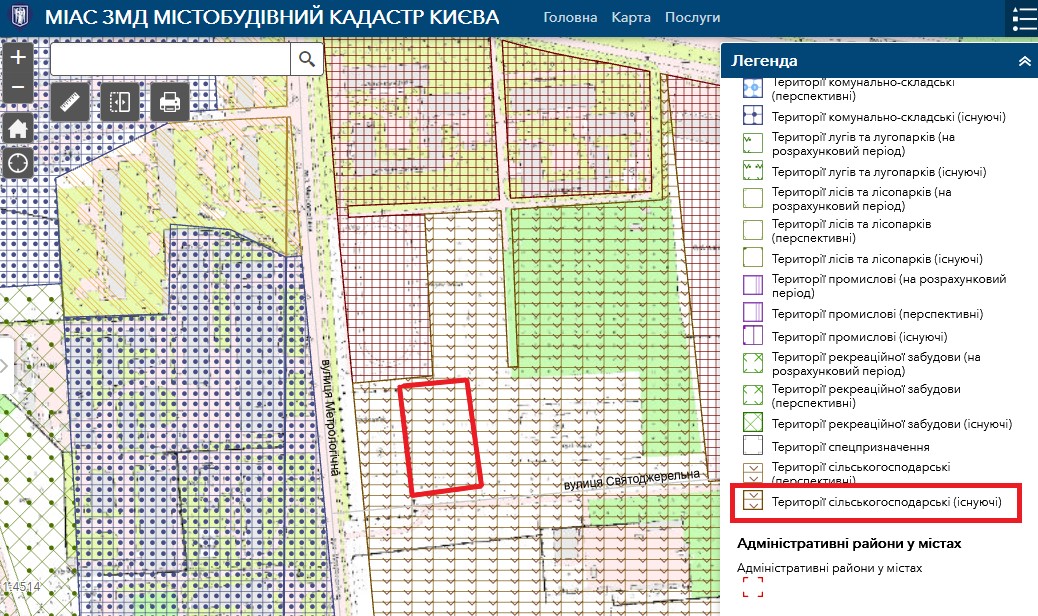Activate the map swipe compare tool

click(x=119, y=101)
